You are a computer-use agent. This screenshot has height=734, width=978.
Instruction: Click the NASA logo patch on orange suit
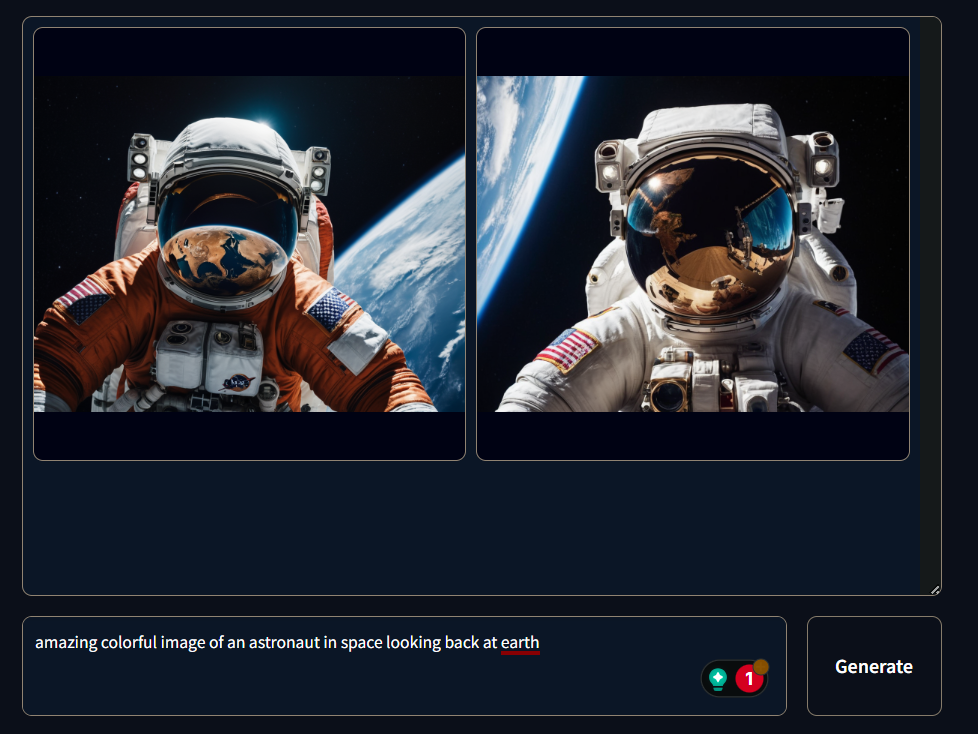click(238, 382)
